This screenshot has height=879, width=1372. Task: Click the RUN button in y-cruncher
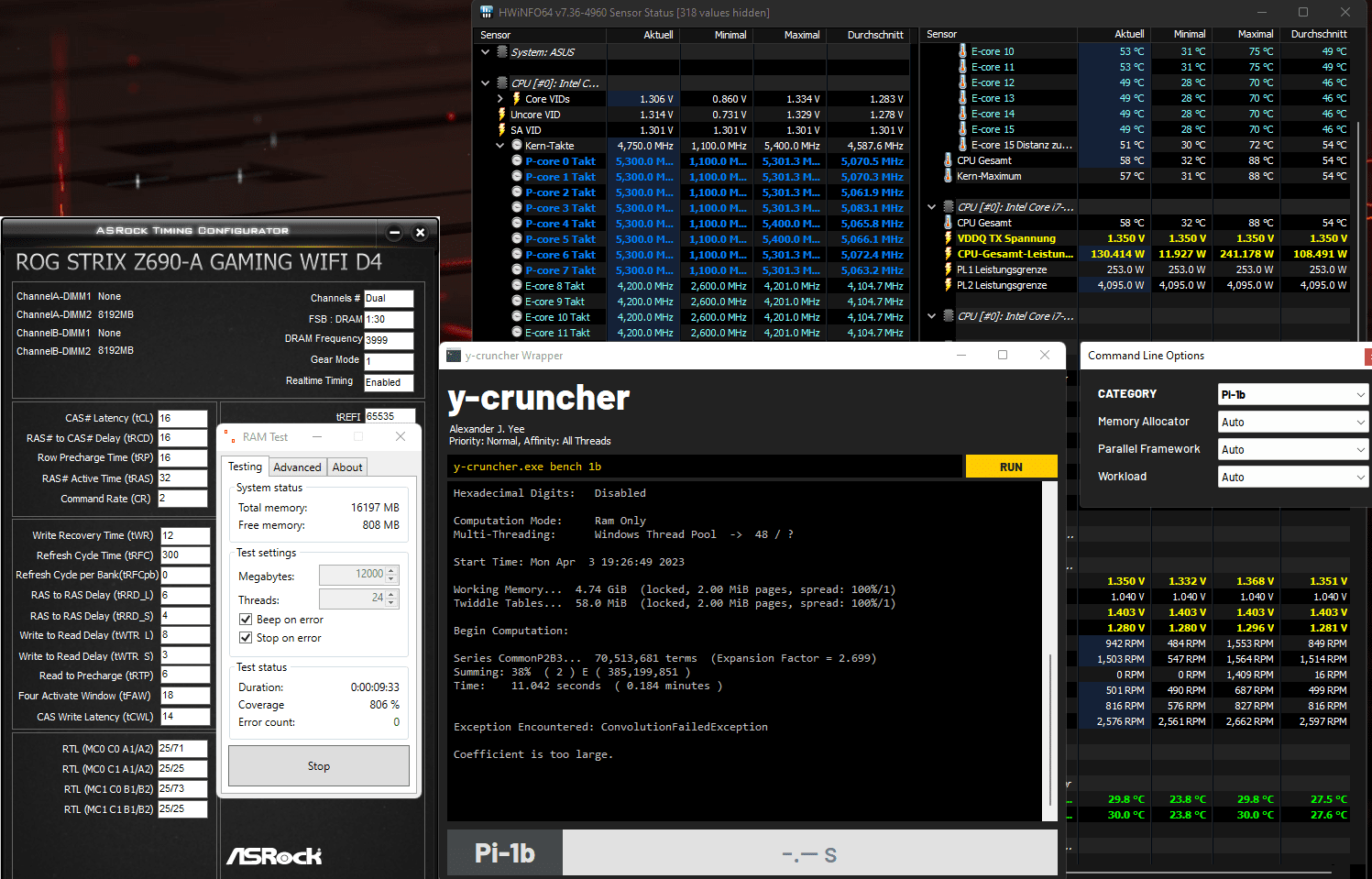(x=1011, y=467)
